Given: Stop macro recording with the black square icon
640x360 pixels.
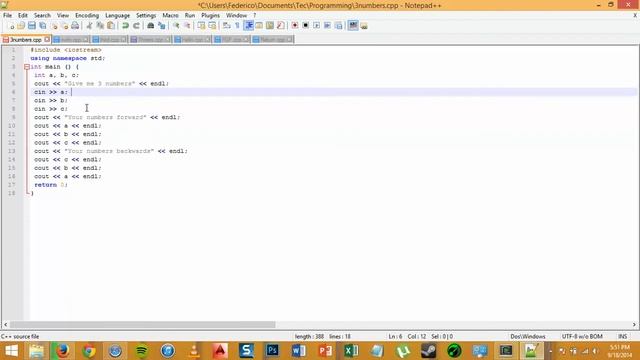Looking at the screenshot, I should click(x=305, y=26).
